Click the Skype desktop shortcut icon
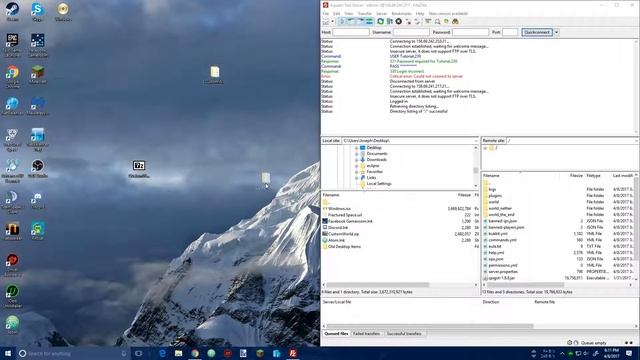 click(37, 11)
